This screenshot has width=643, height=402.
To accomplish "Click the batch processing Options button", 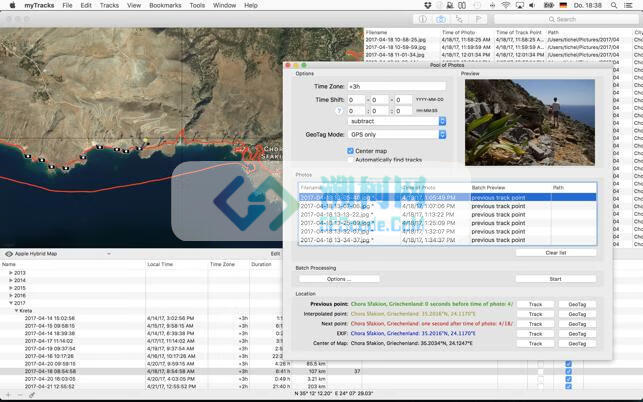I will click(339, 279).
